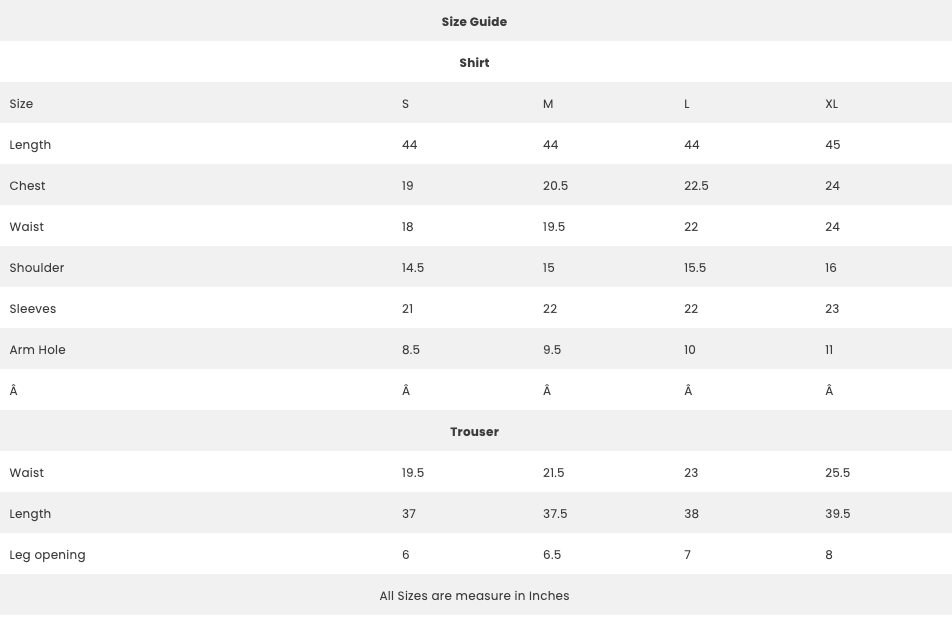Select the Leg opening row label

[x=47, y=555]
